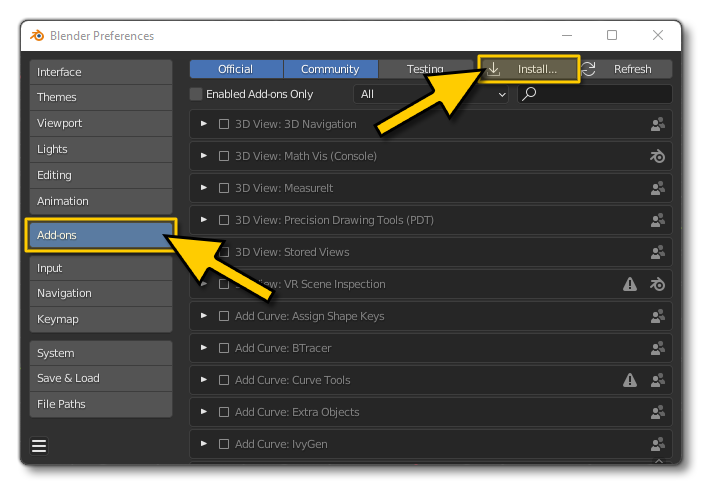This screenshot has width=702, height=485.
Task: Click the Install download arrow icon
Action: 493,69
